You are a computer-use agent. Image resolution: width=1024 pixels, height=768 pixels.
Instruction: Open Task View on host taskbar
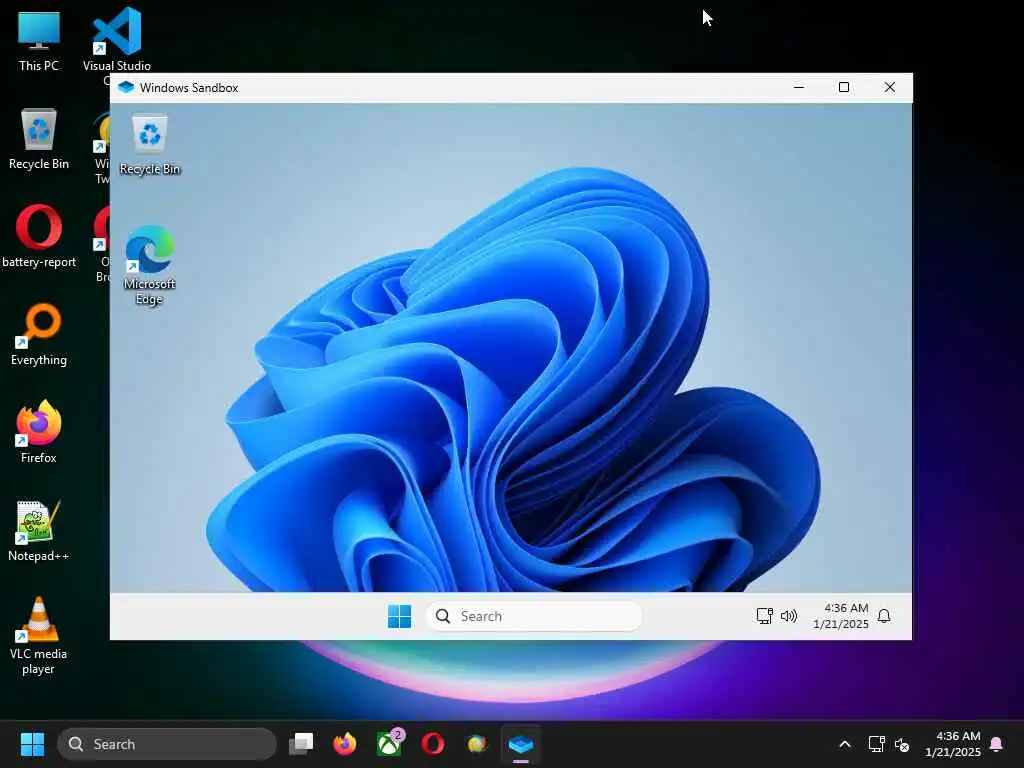coord(301,744)
